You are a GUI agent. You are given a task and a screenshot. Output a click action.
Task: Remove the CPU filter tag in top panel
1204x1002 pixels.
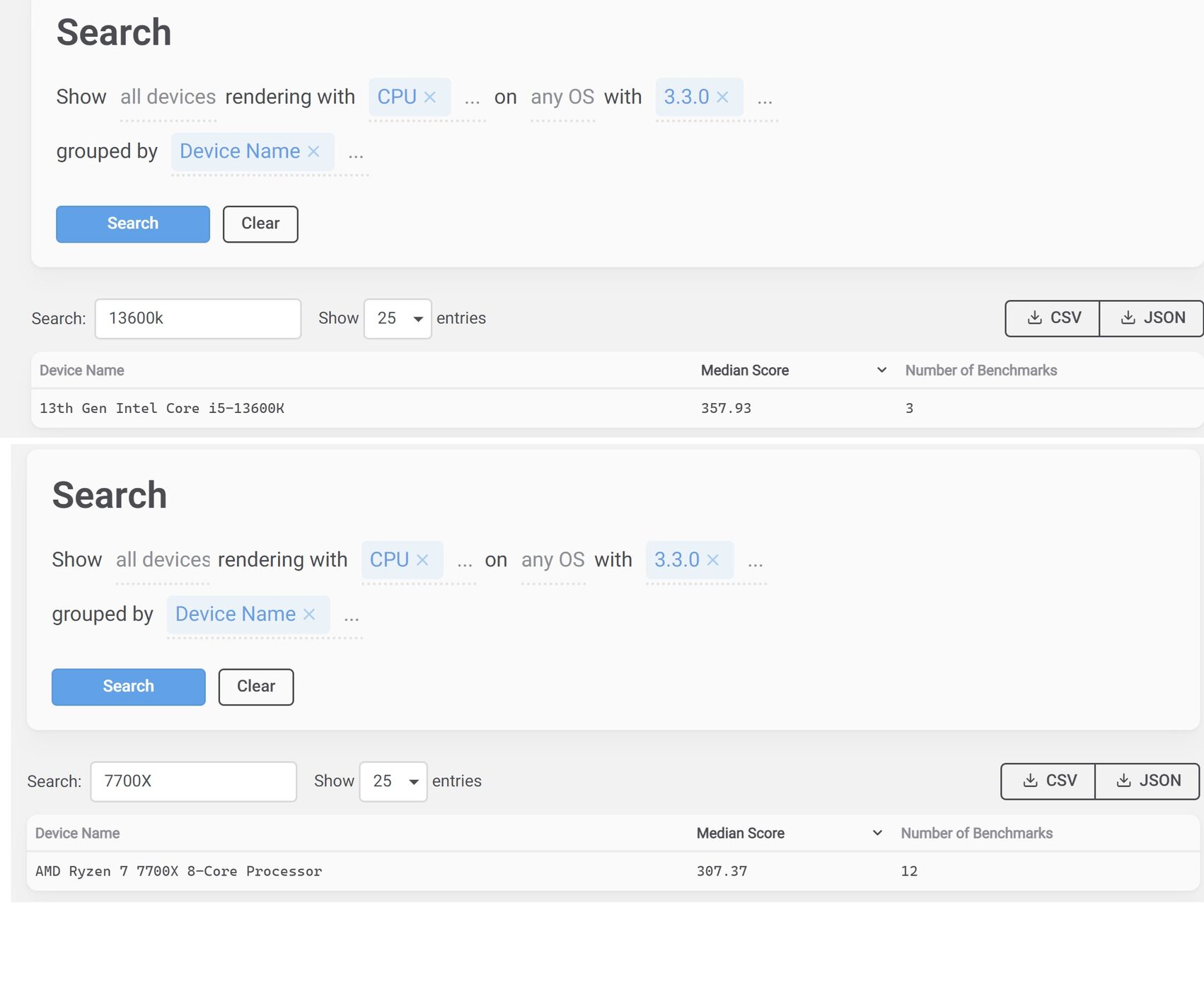click(429, 97)
